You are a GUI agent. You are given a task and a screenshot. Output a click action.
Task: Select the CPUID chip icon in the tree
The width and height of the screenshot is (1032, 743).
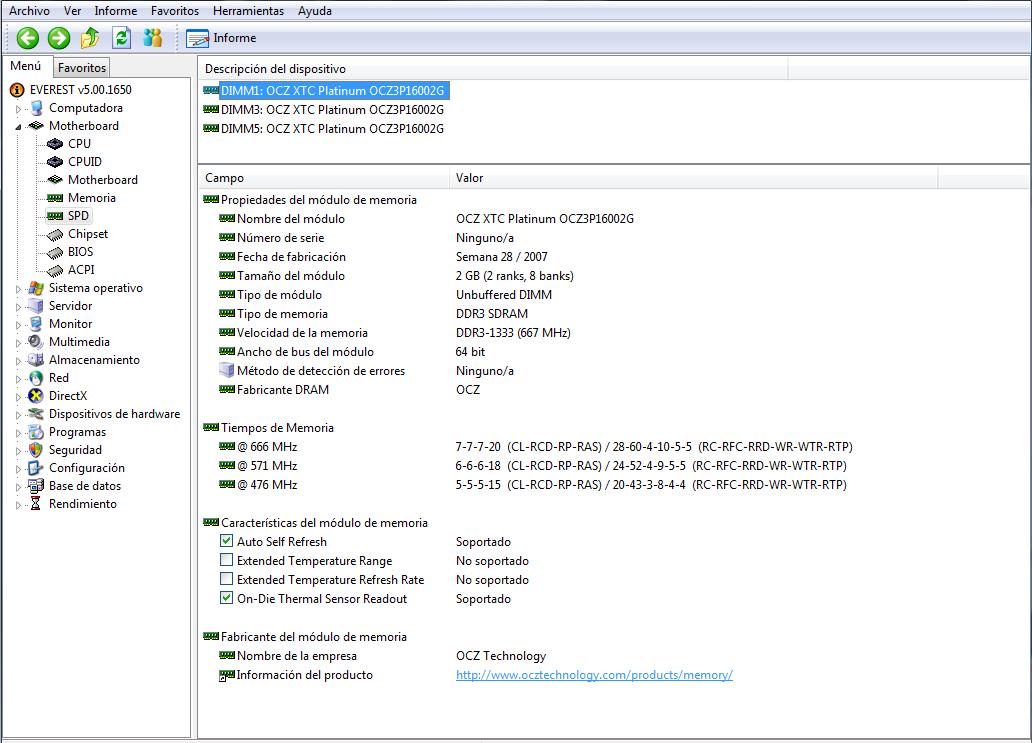55,161
